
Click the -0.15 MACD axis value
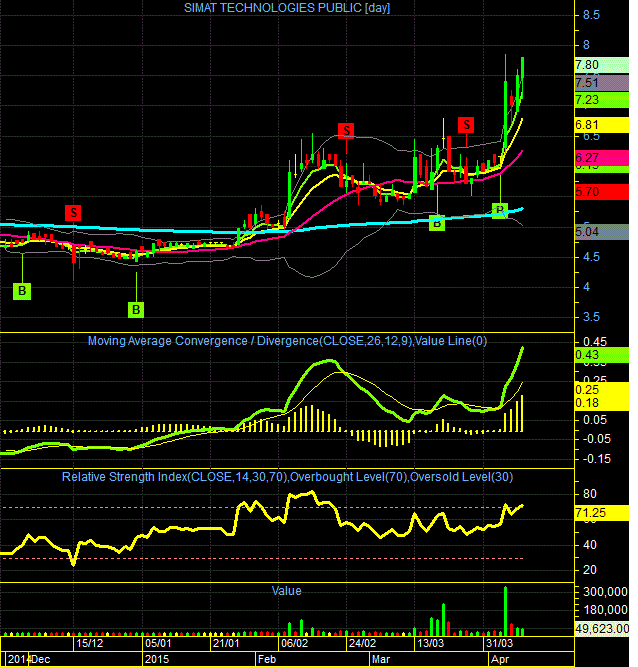(x=596, y=459)
